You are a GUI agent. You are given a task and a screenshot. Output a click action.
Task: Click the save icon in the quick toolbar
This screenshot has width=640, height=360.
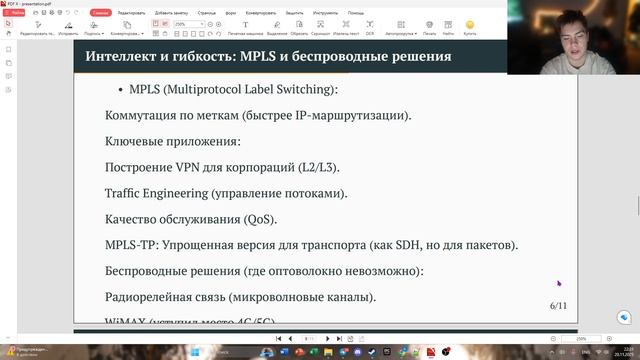click(44, 13)
